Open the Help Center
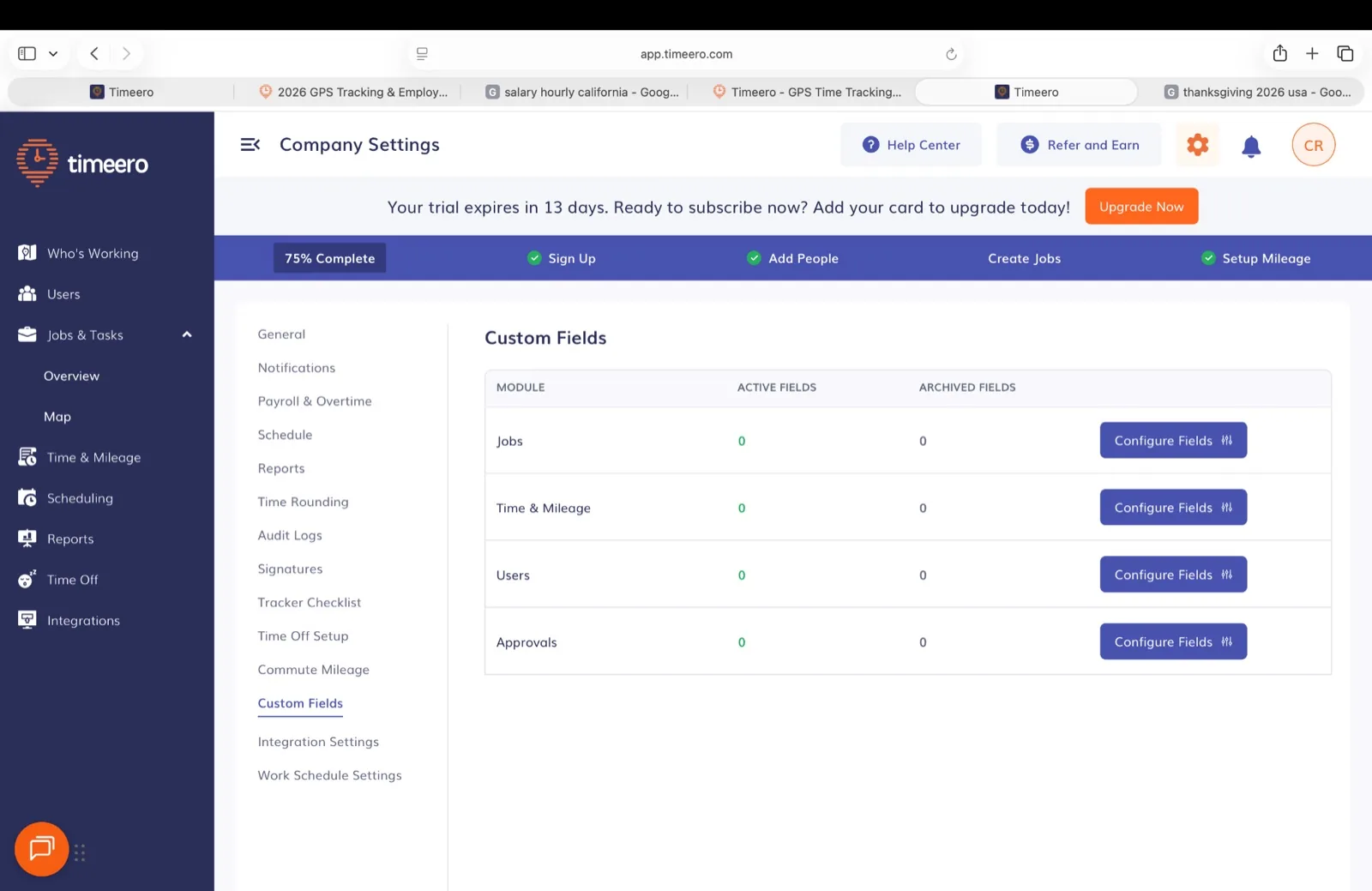The width and height of the screenshot is (1372, 891). point(911,145)
